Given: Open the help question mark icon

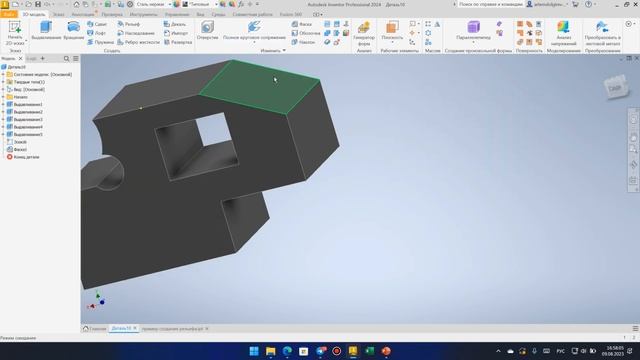Looking at the screenshot, I should 588,4.
